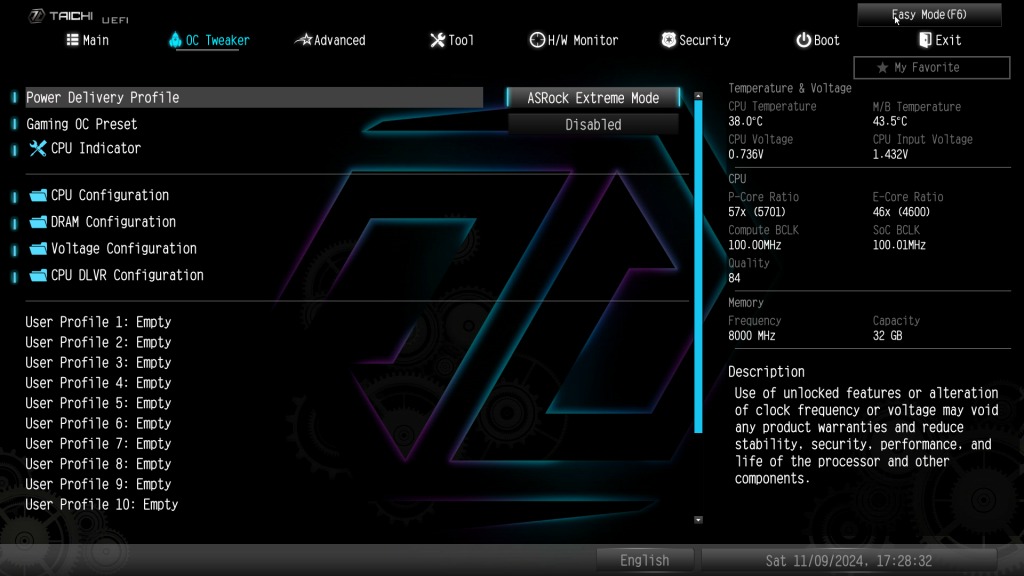Click the memory Capacity value 32 GB
Viewport: 1024px width, 576px height.
887,336
